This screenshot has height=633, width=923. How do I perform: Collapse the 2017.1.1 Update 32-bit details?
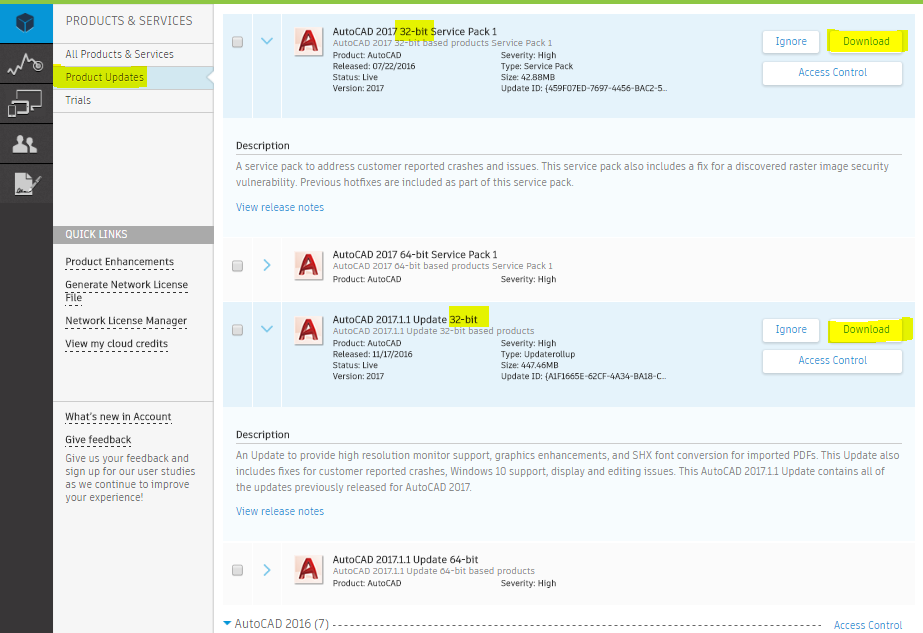pos(267,329)
